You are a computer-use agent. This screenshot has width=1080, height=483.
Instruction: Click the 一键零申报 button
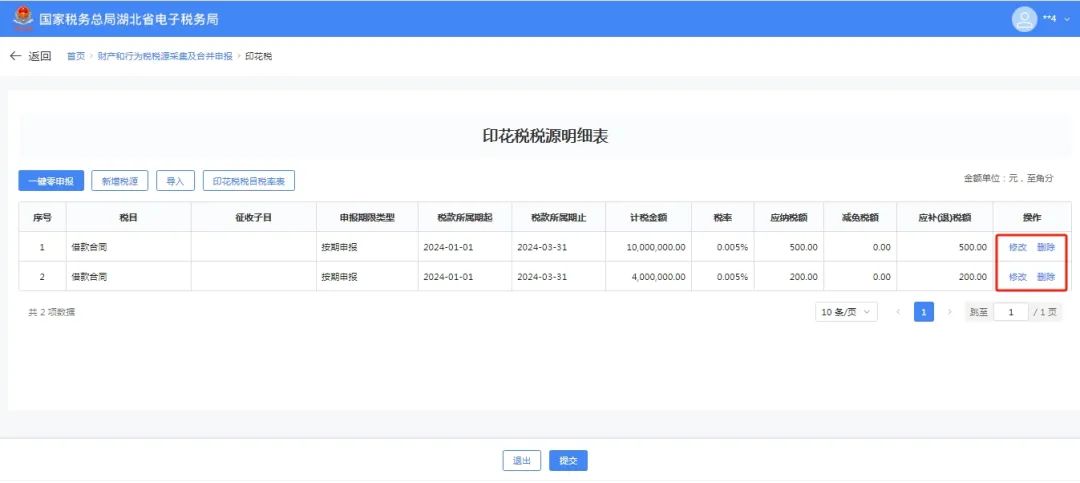[x=51, y=181]
